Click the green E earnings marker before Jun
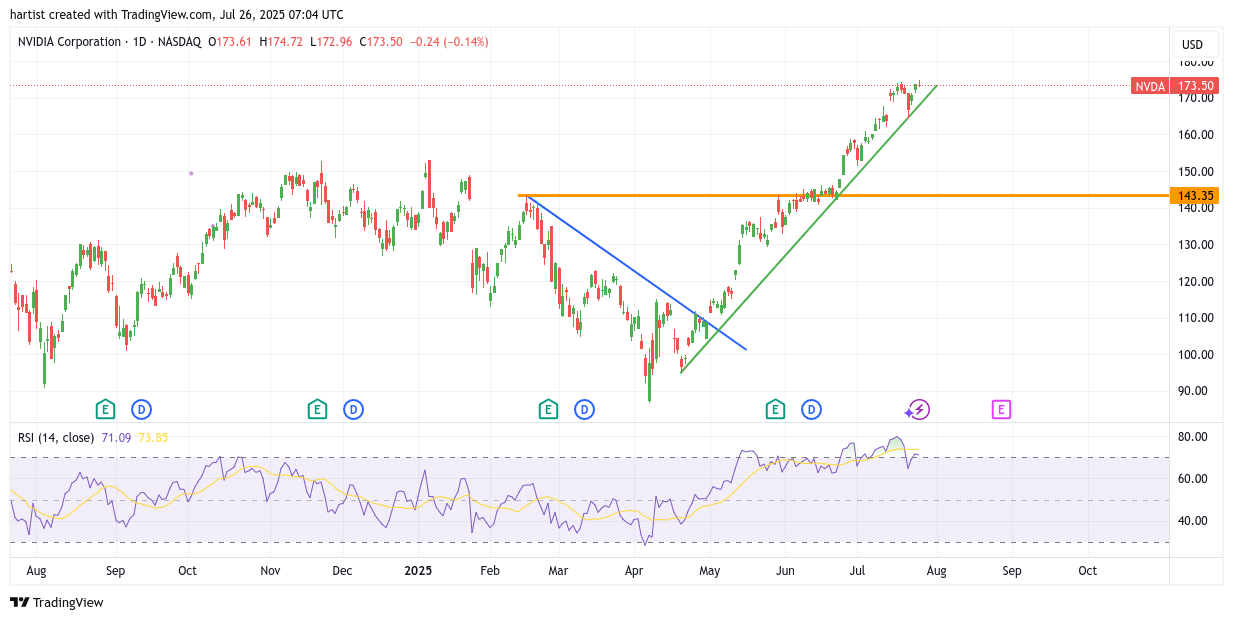1233x620 pixels. (x=775, y=409)
